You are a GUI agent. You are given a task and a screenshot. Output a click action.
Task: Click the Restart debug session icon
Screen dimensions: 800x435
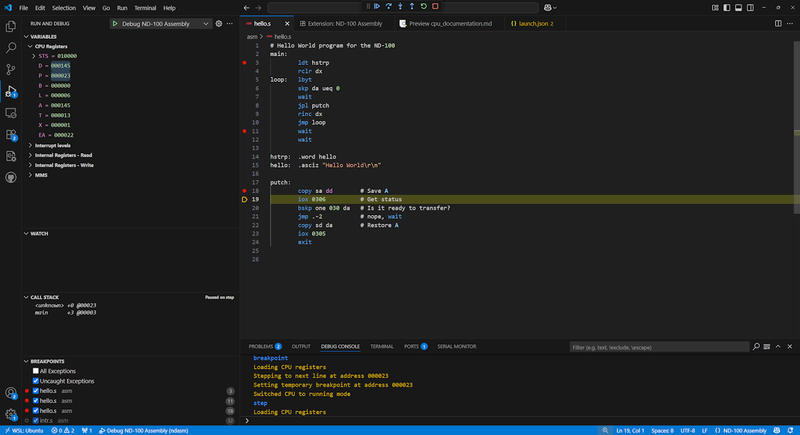point(423,7)
